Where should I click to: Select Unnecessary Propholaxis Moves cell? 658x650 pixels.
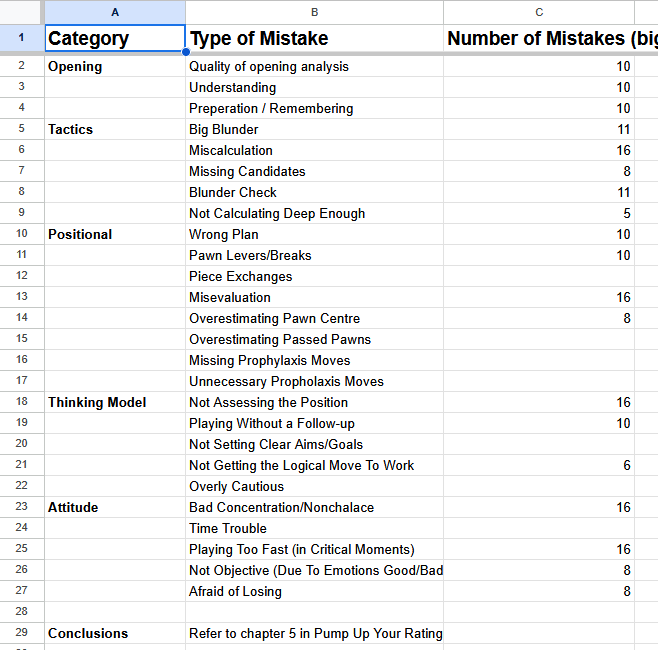314,381
